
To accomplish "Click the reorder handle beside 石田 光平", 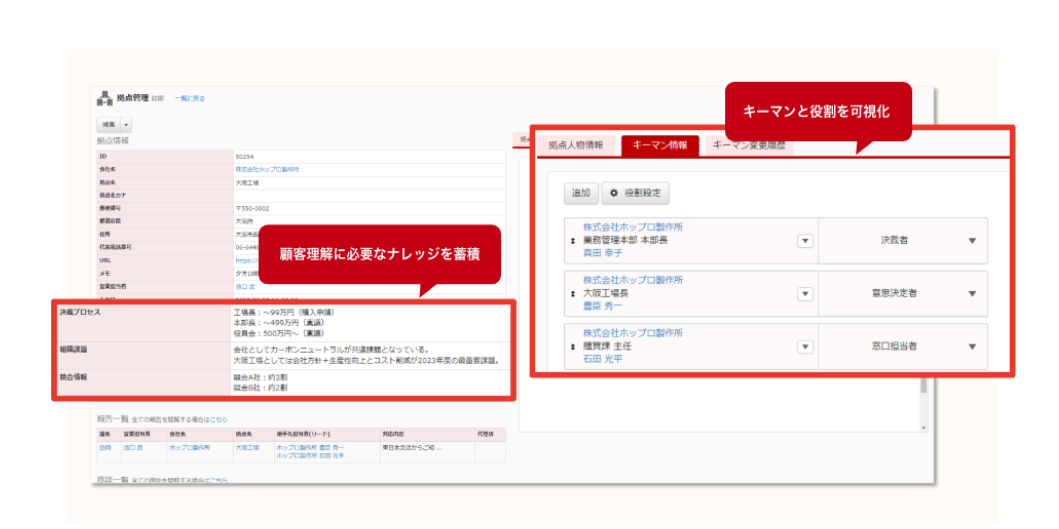I will point(573,347).
